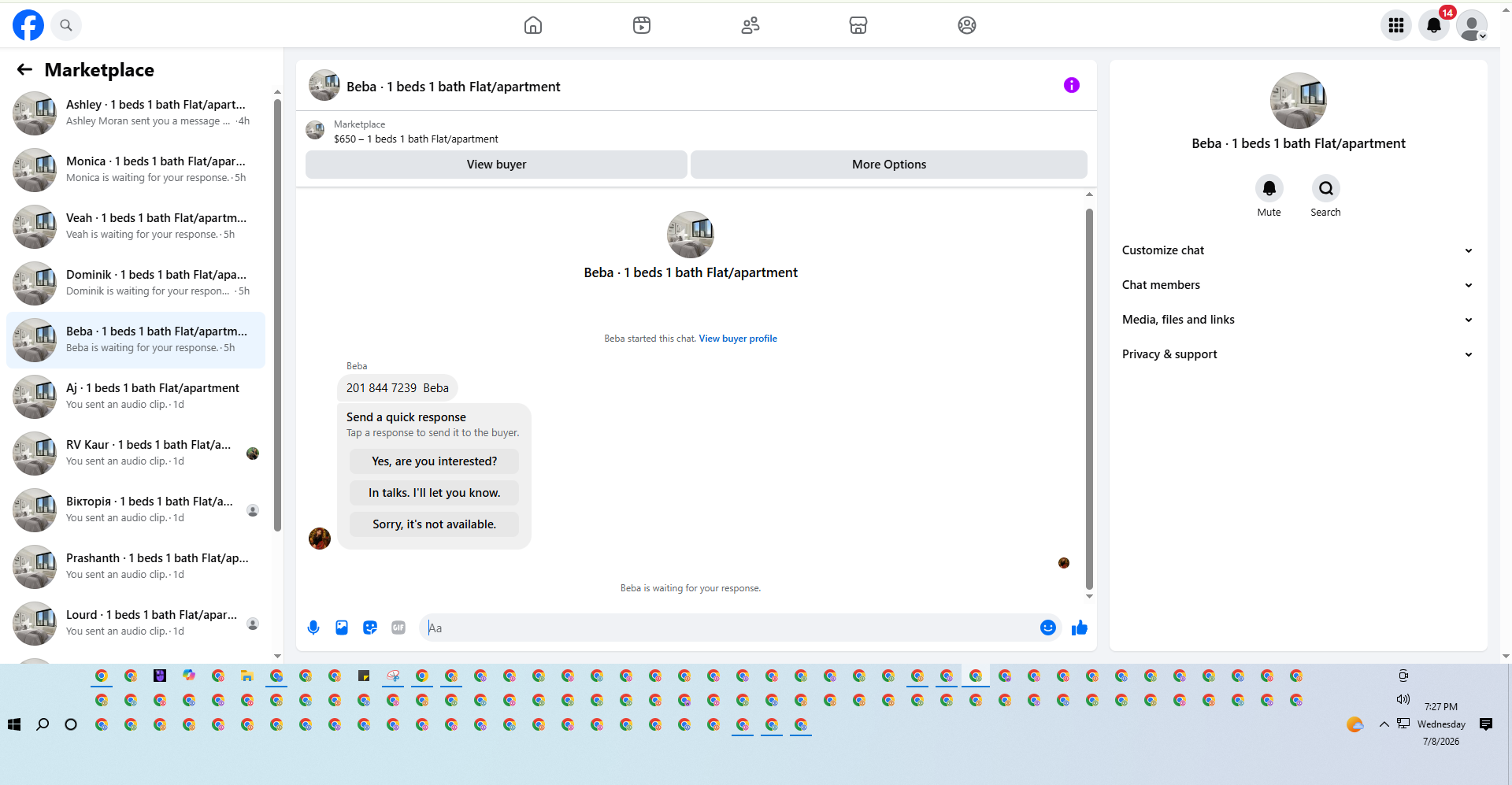
Task: Expand Media, files and links section
Action: (x=1297, y=320)
